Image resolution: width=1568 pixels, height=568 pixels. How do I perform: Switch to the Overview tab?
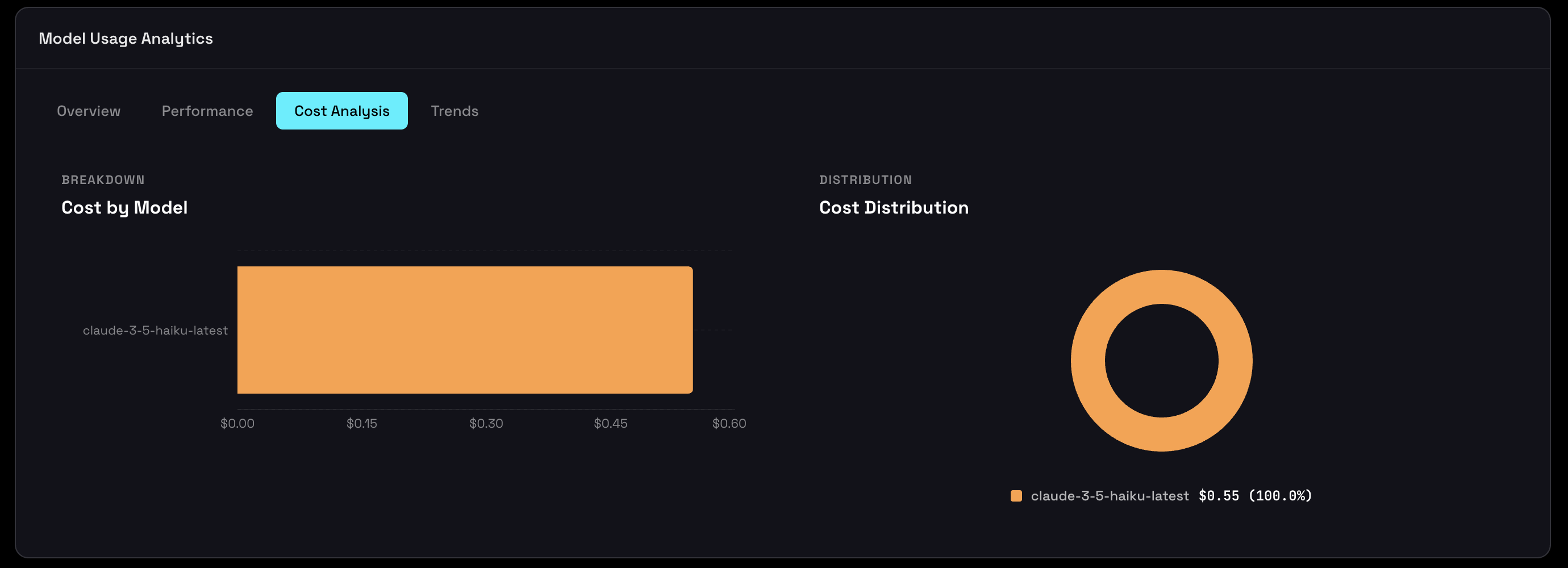(88, 111)
